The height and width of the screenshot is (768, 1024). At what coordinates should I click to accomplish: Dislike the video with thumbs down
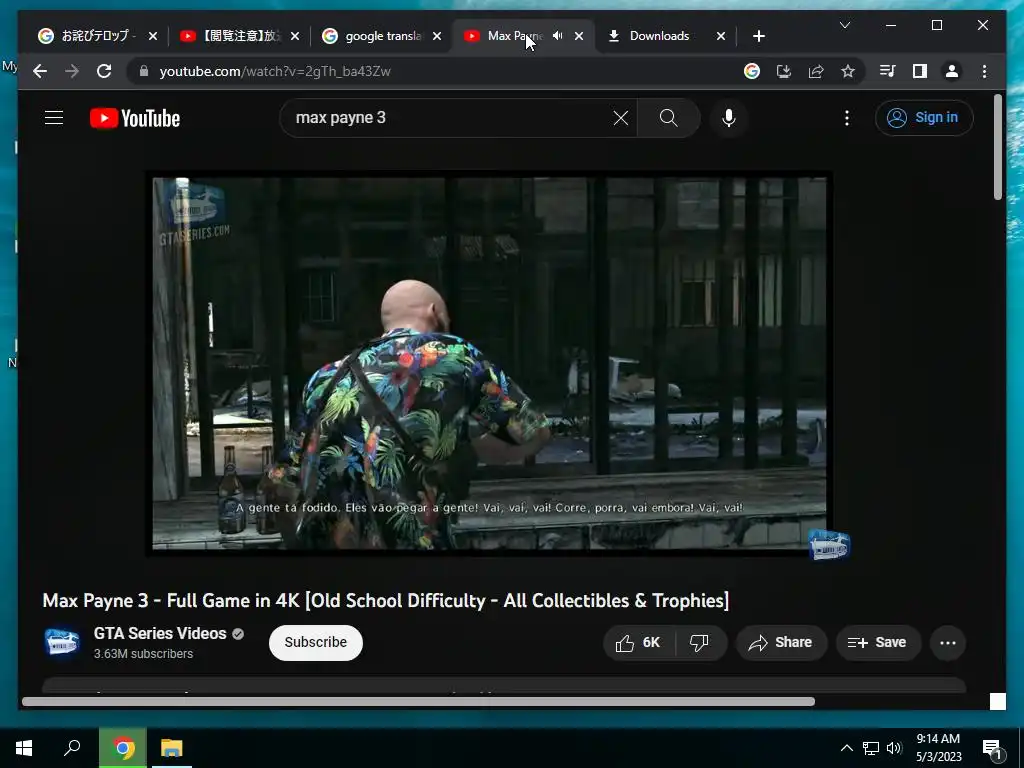(700, 643)
